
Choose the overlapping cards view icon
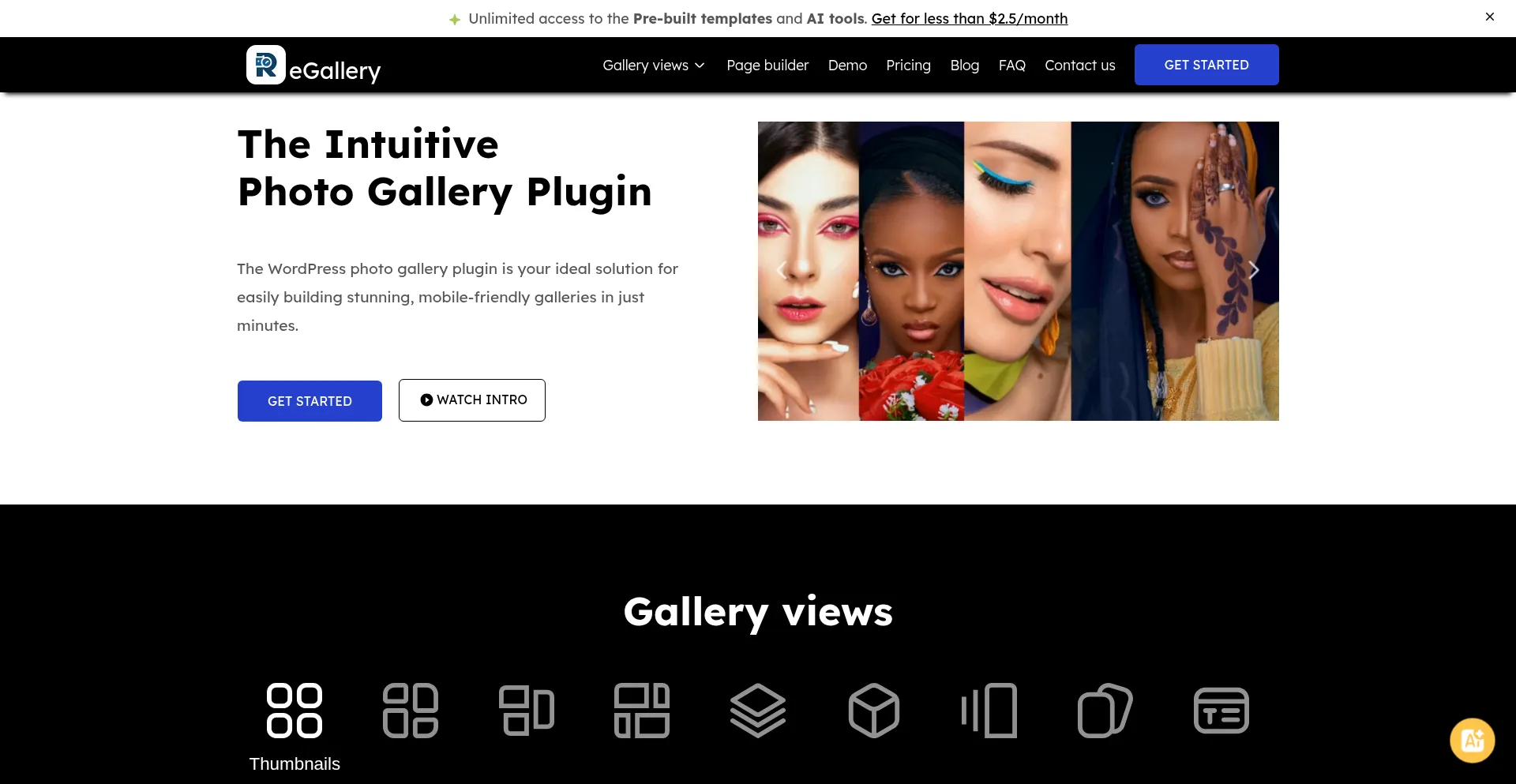(x=1105, y=711)
